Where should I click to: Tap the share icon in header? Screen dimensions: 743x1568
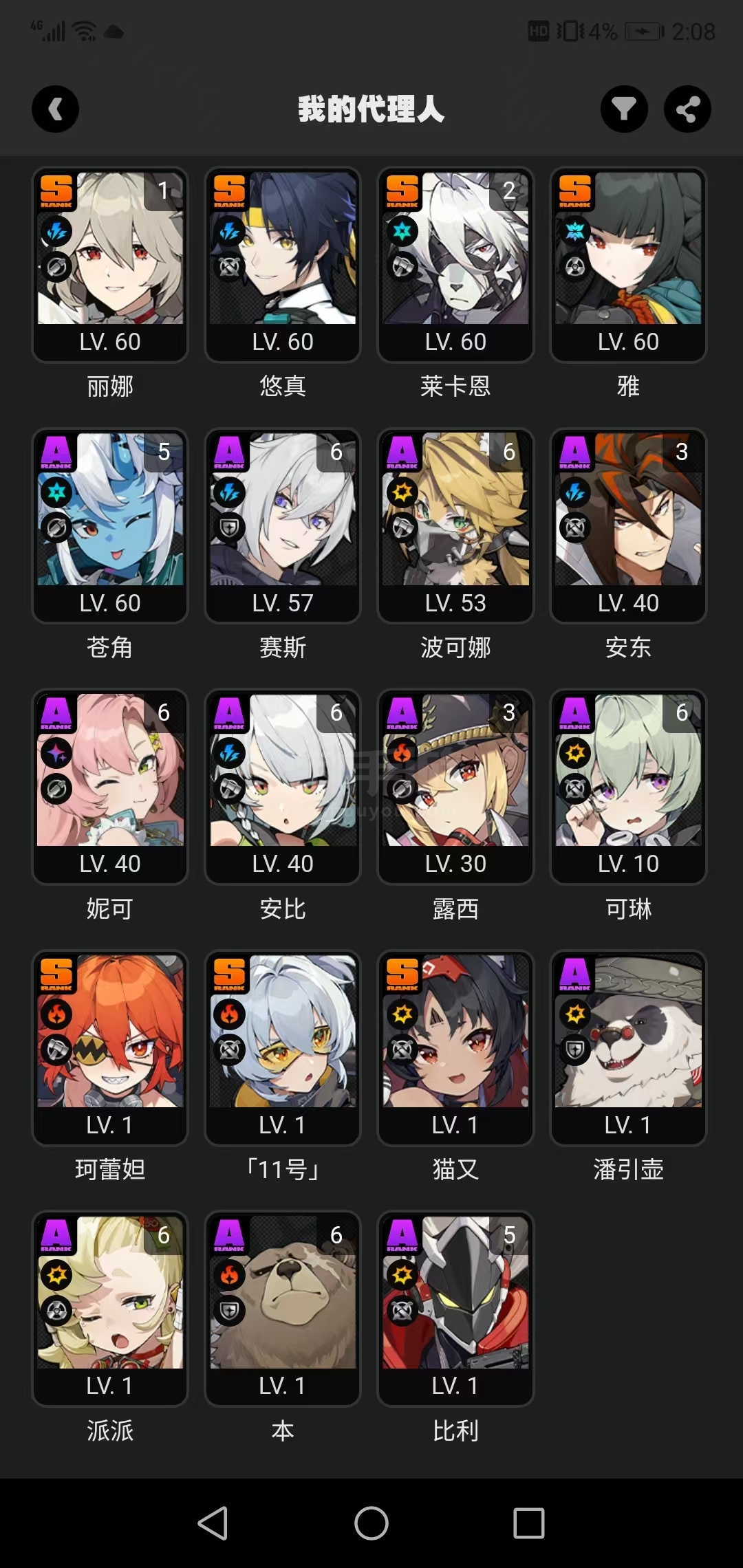[687, 109]
